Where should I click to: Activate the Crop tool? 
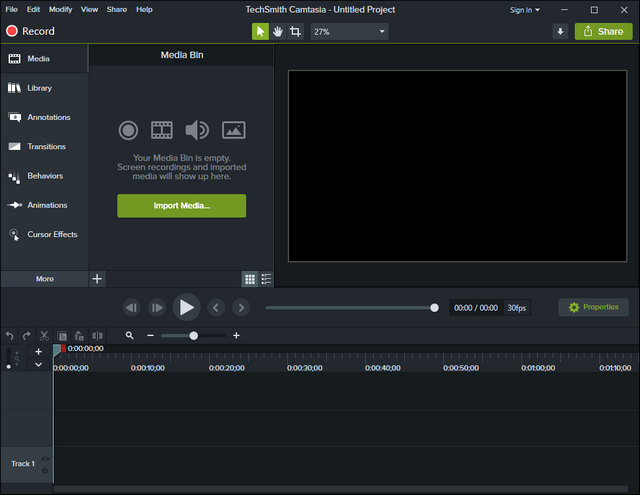click(x=296, y=31)
